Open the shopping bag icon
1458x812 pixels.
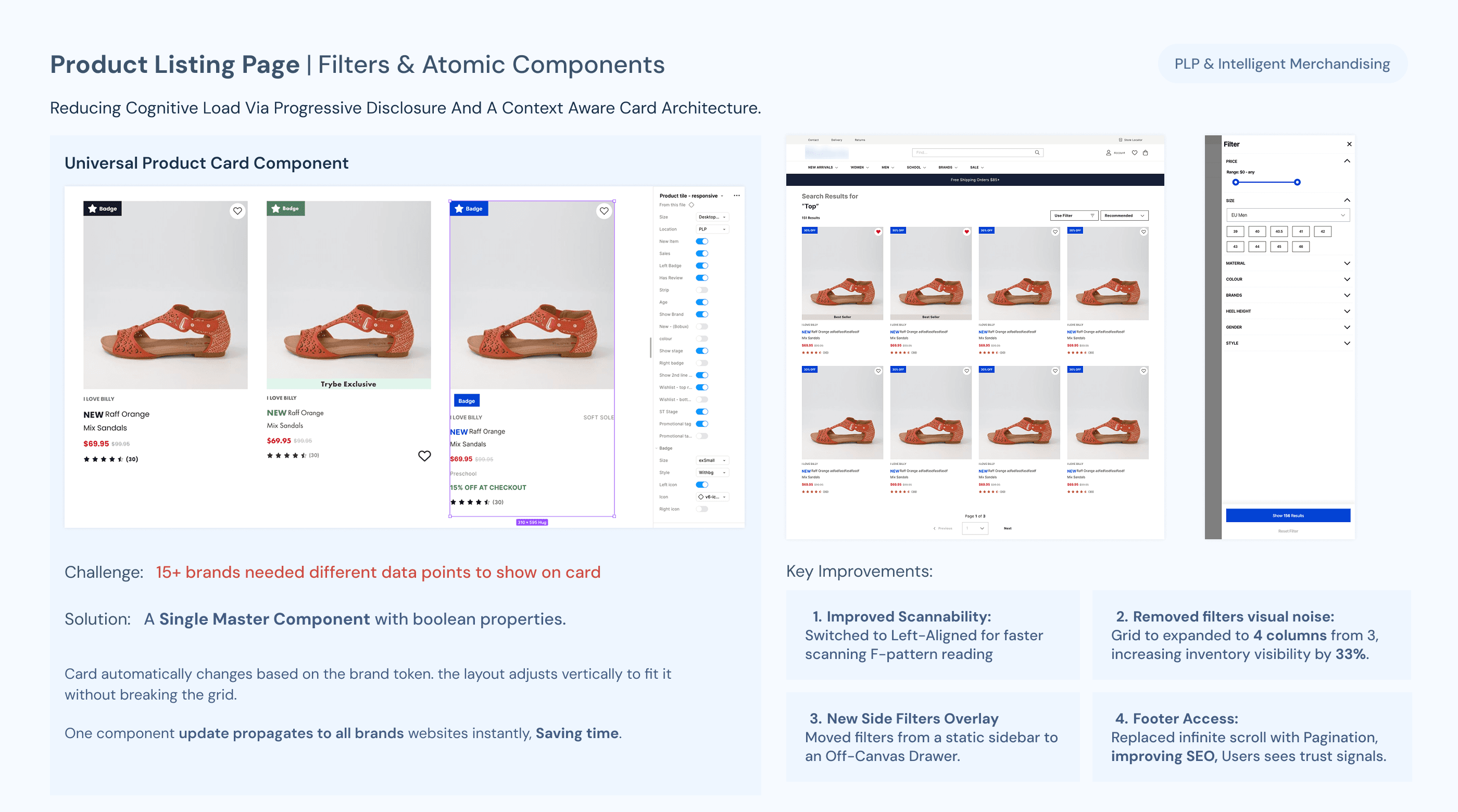click(x=1145, y=152)
